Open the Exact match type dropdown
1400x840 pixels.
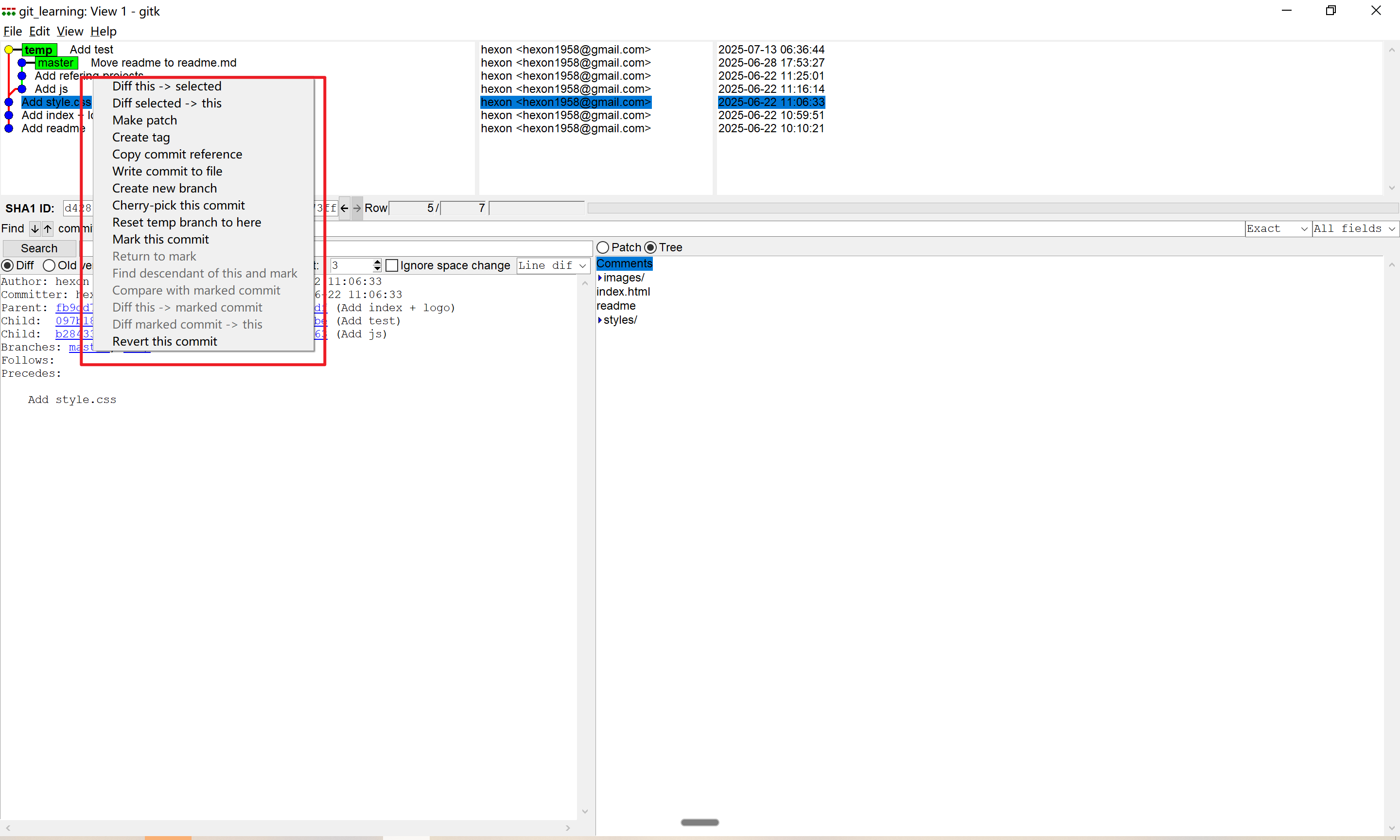tap(1277, 228)
